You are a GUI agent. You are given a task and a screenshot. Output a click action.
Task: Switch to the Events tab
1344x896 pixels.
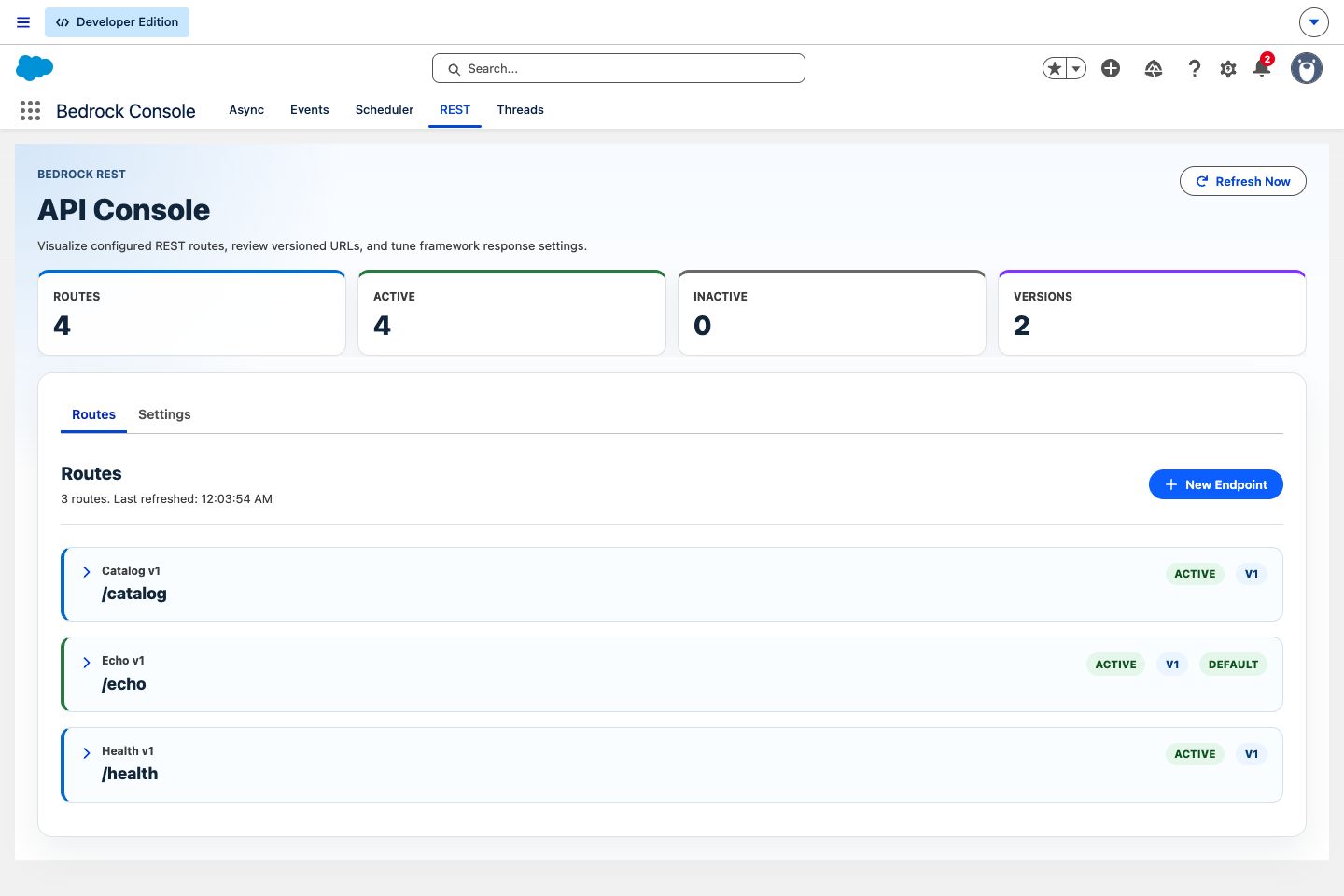309,110
